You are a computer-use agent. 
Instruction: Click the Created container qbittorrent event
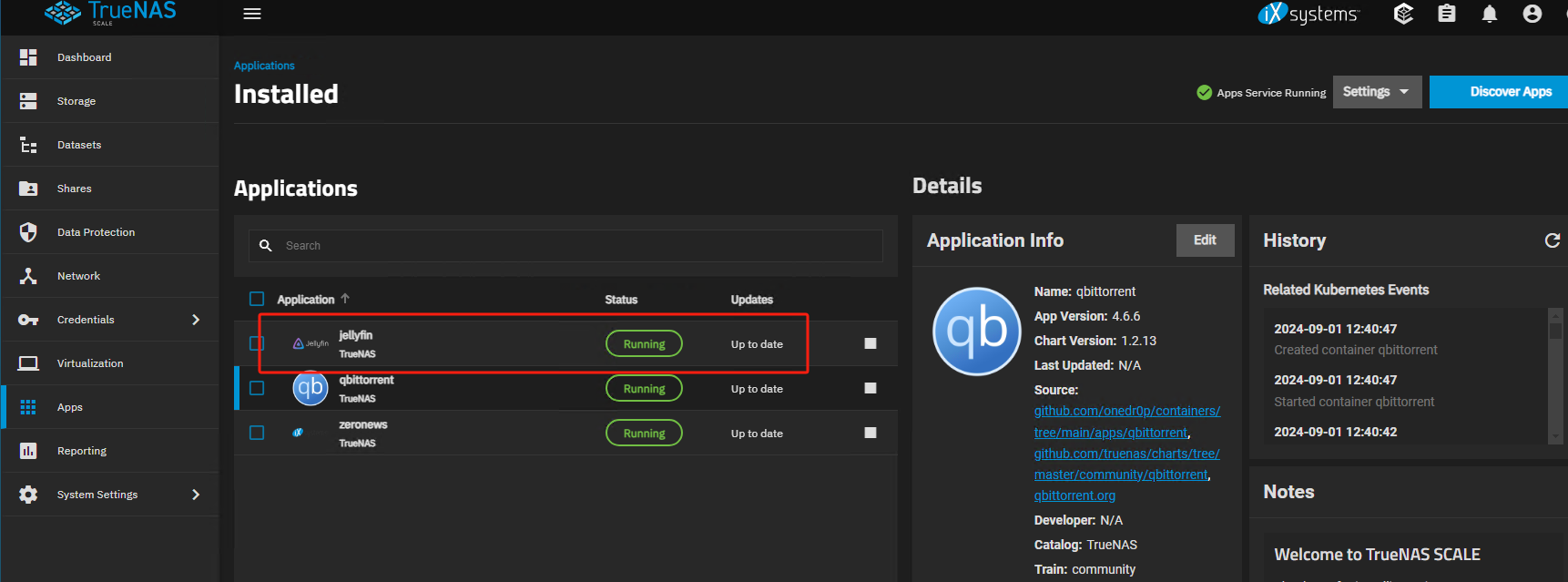(x=1356, y=350)
